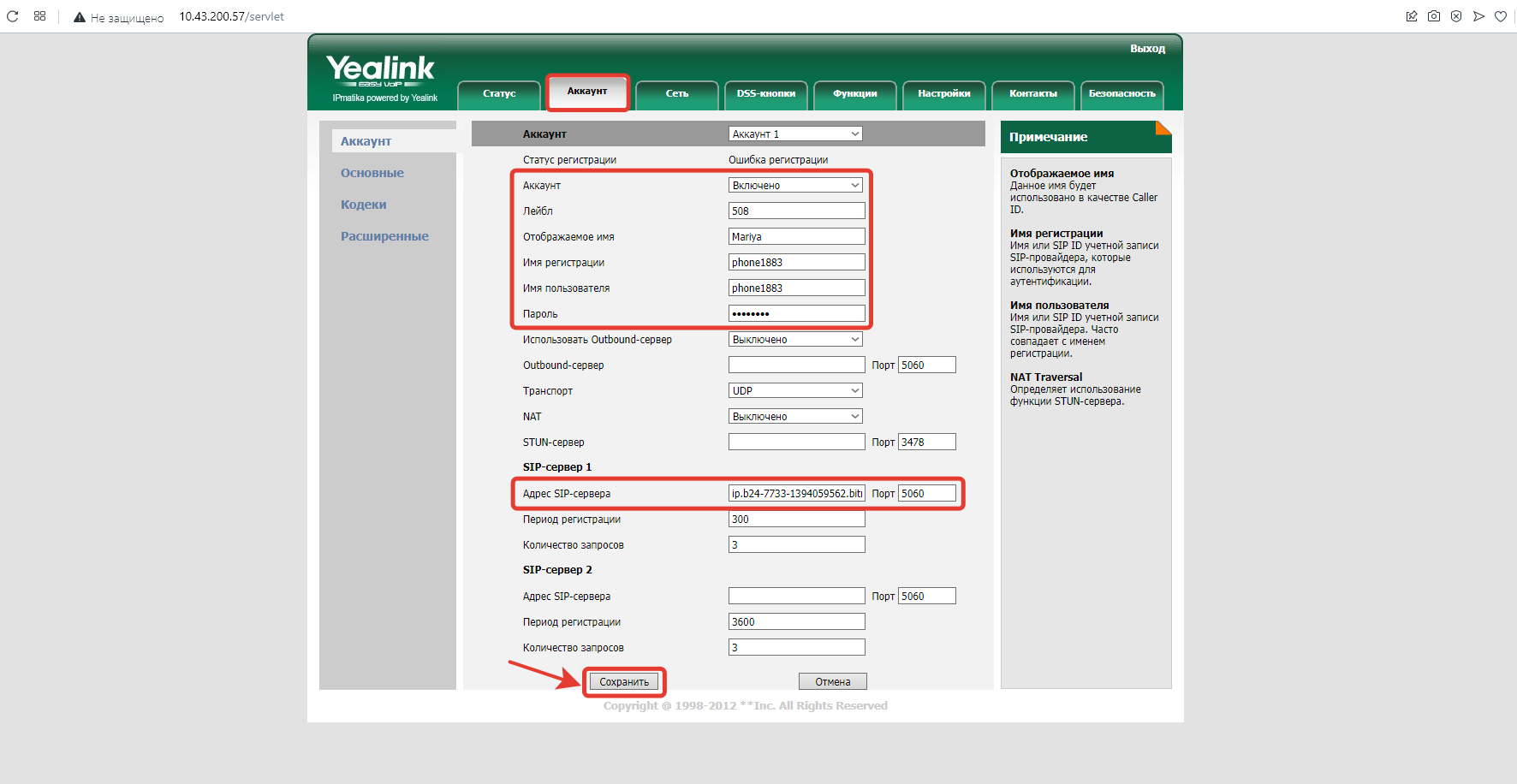This screenshot has width=1517, height=784.
Task: Log out via the Выход link
Action: click(1147, 49)
